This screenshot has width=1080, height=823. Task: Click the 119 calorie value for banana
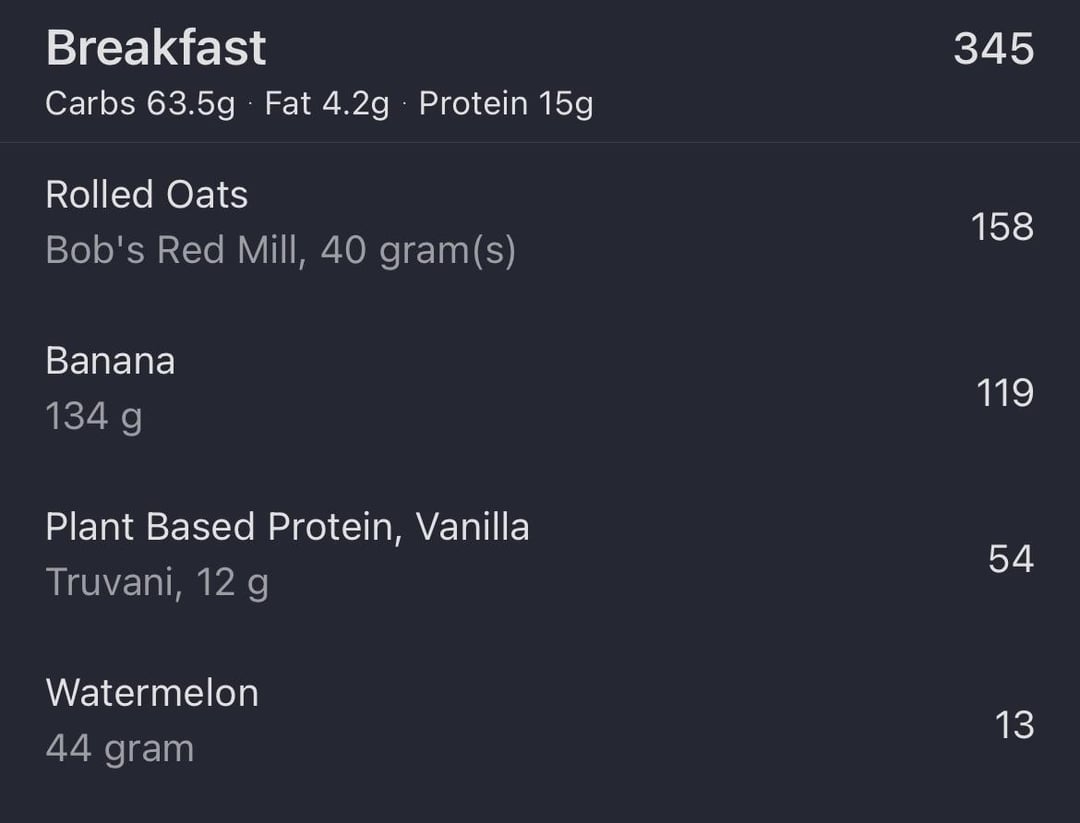tap(1005, 393)
